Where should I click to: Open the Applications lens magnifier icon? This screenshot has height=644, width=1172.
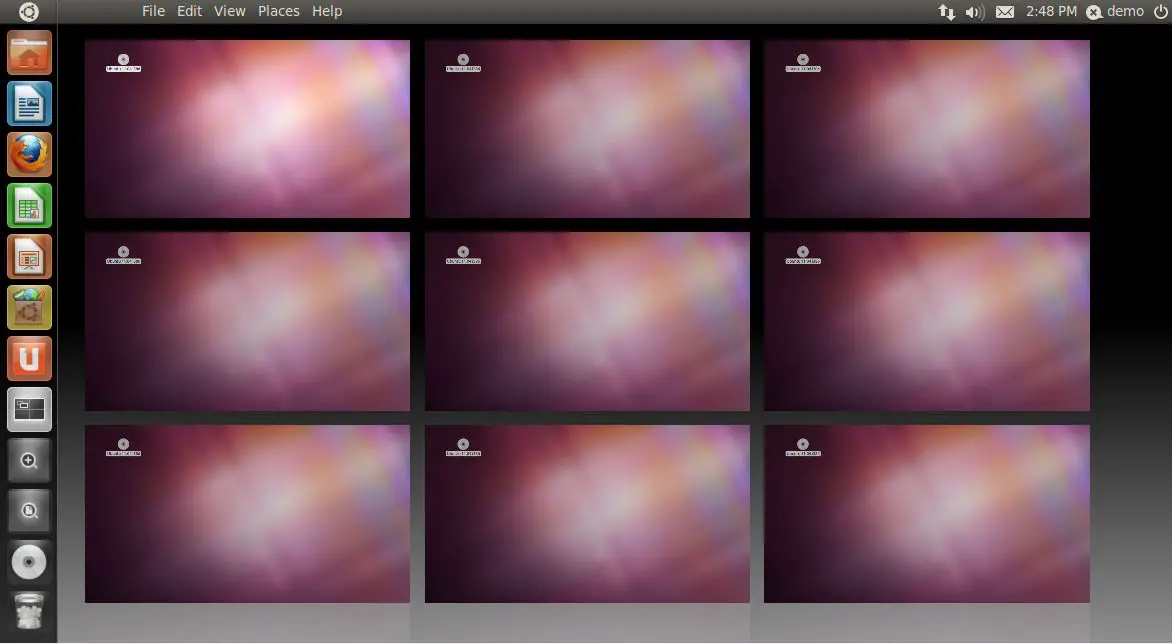29,461
